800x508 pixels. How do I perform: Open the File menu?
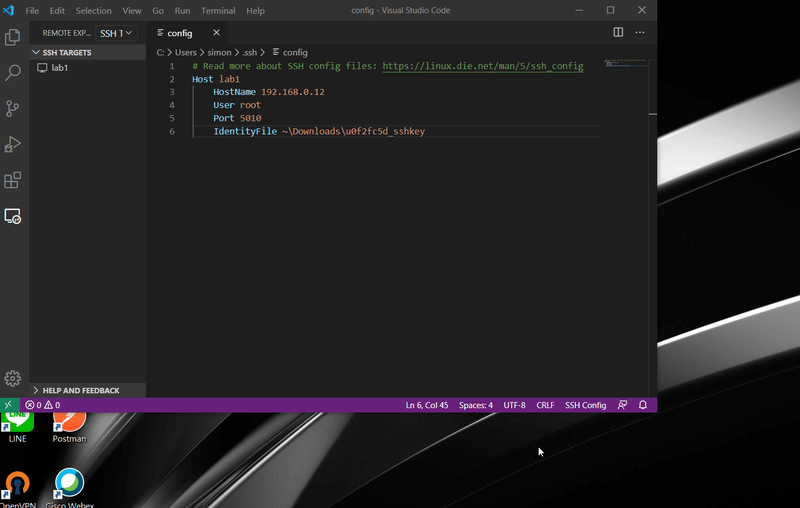coord(32,11)
